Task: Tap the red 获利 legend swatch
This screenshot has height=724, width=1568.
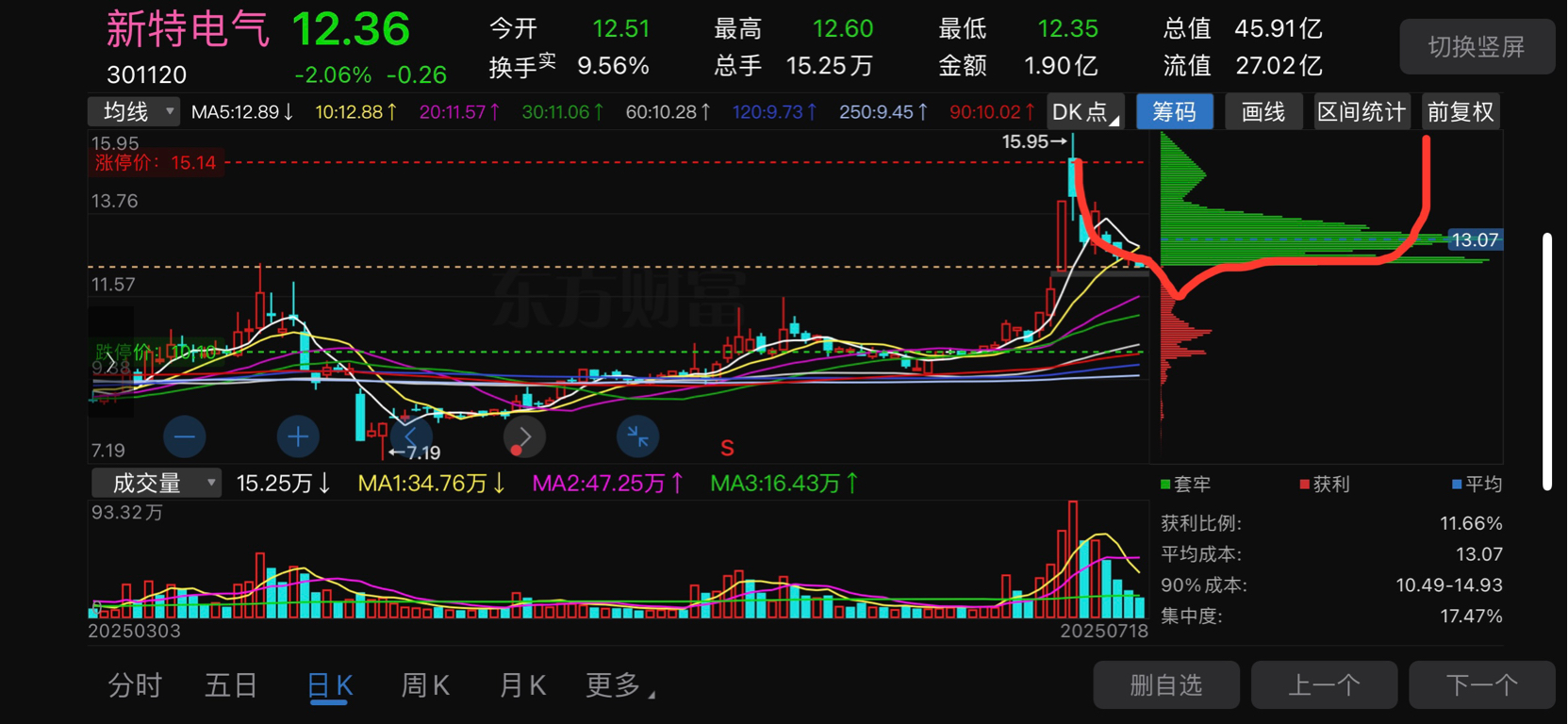Action: tap(1304, 485)
